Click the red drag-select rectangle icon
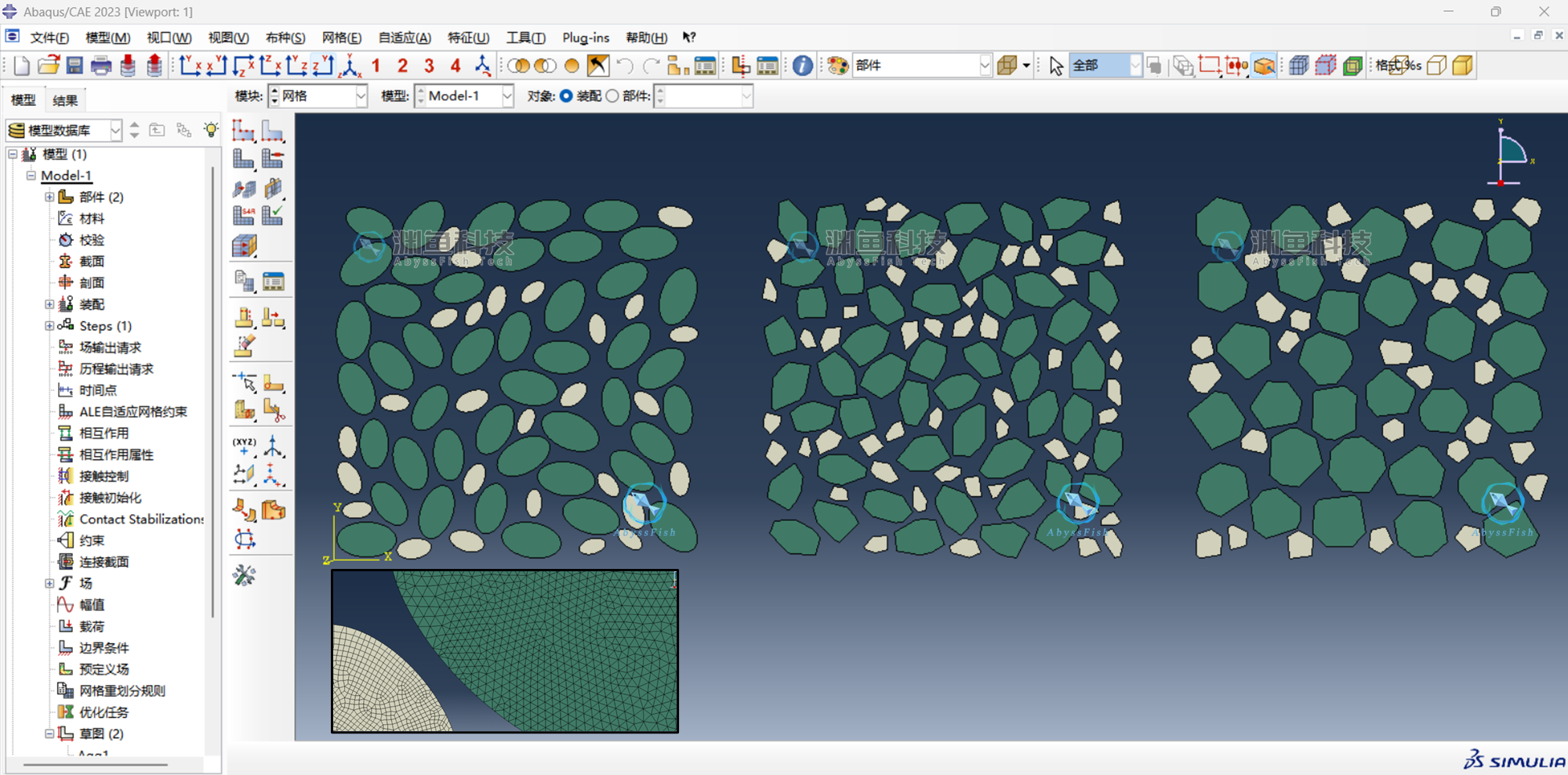Viewport: 1568px width, 775px height. (1210, 66)
